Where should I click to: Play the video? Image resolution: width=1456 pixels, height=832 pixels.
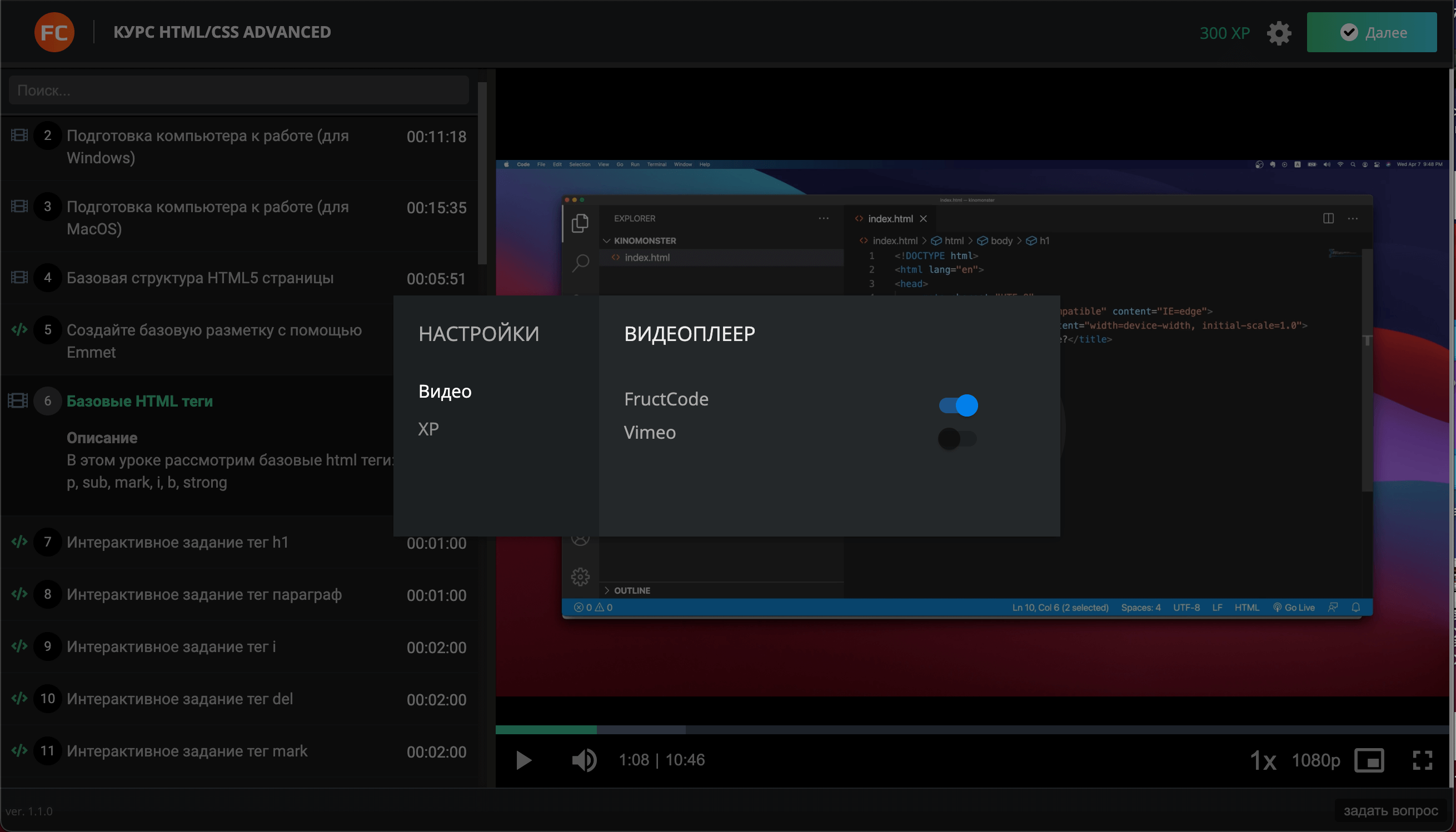(523, 760)
